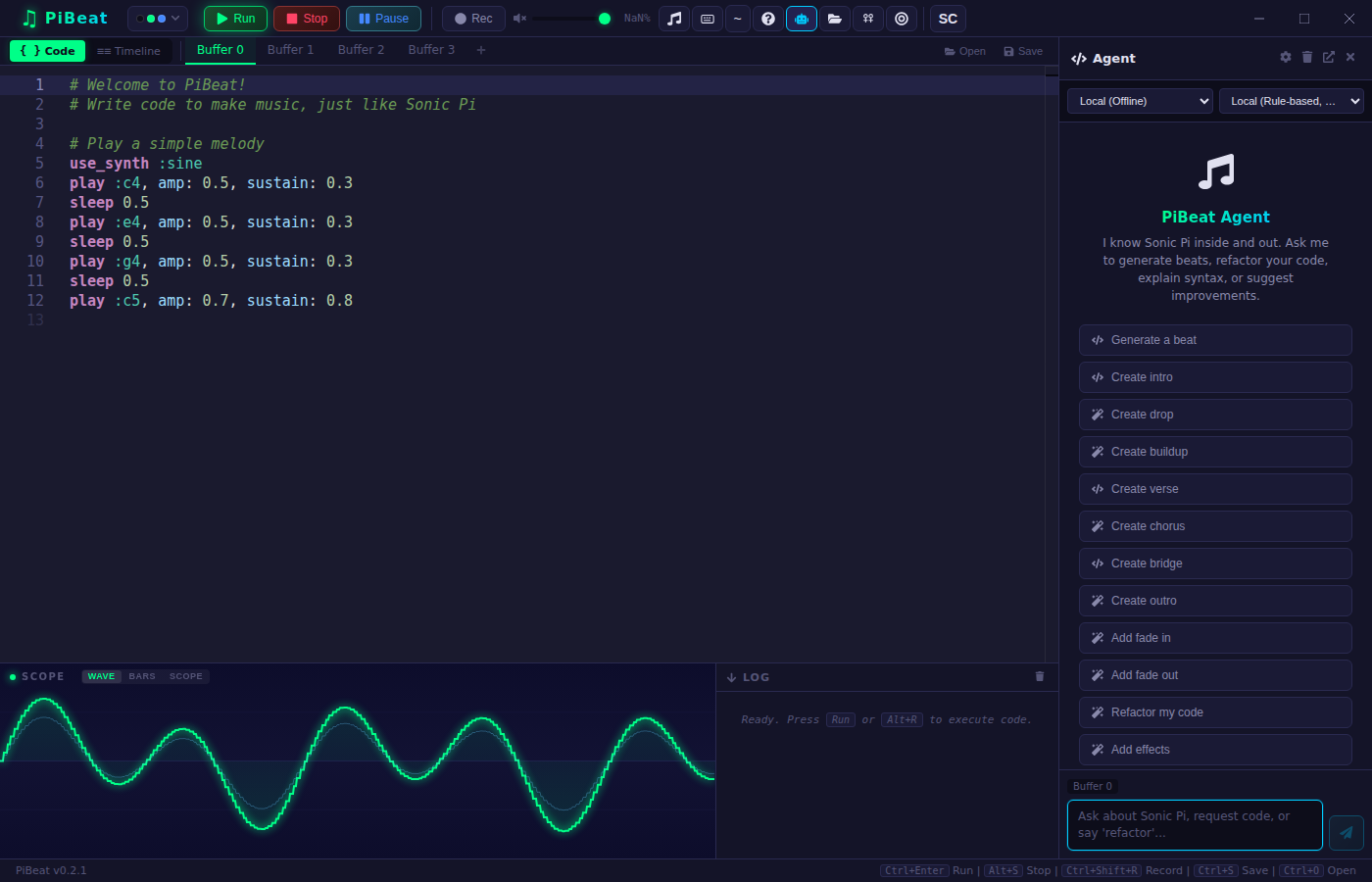Open the folder browser toolbar icon
The image size is (1372, 882).
pyautogui.click(x=834, y=19)
